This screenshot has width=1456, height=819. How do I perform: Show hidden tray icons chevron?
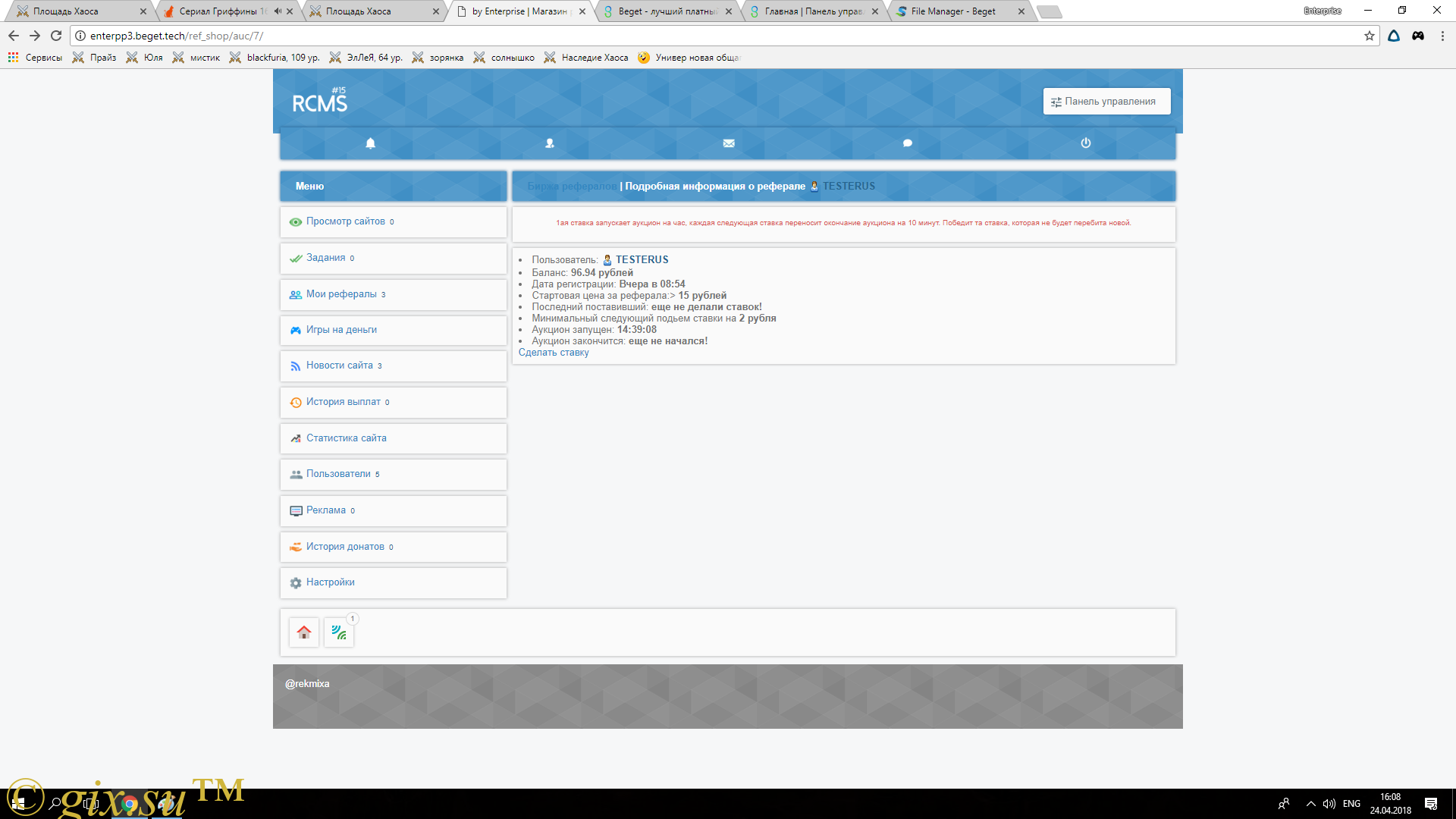point(1310,804)
